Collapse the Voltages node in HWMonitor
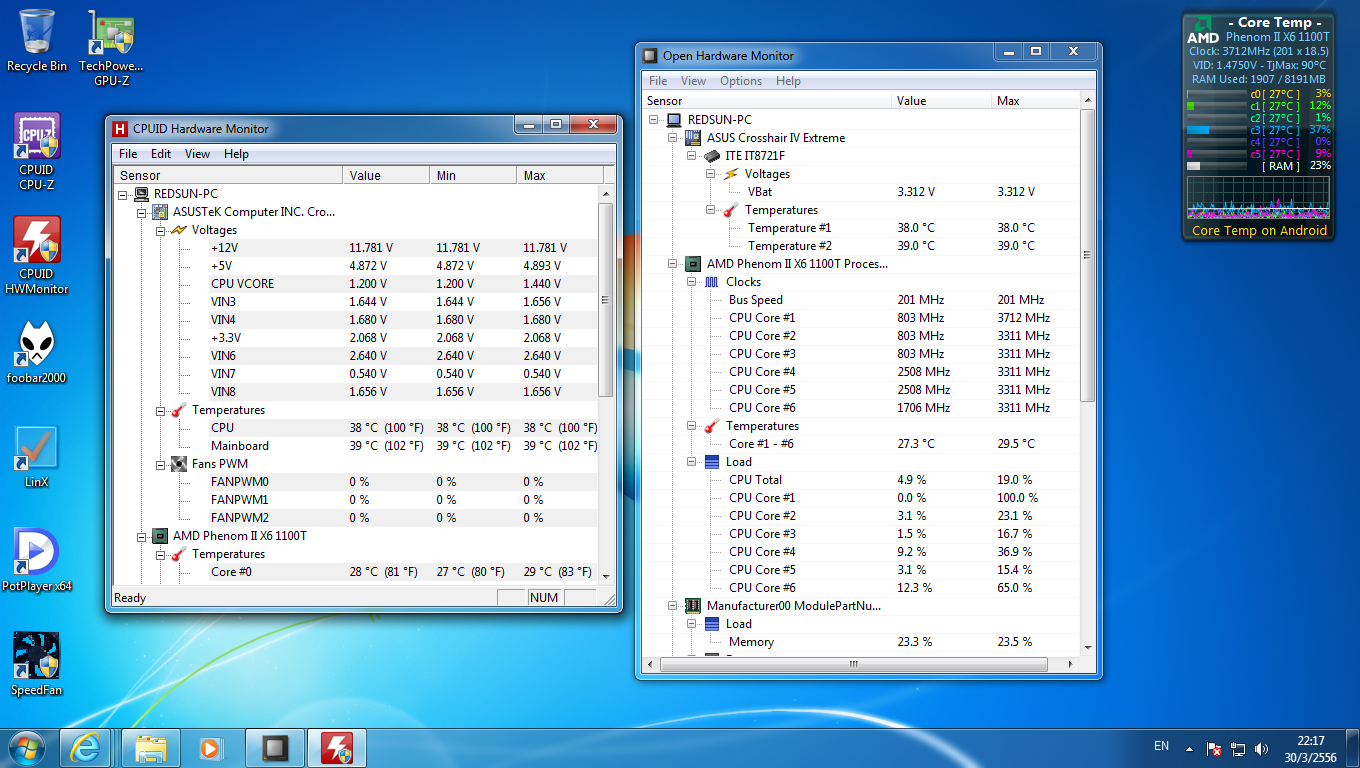The image size is (1360, 768). [161, 230]
